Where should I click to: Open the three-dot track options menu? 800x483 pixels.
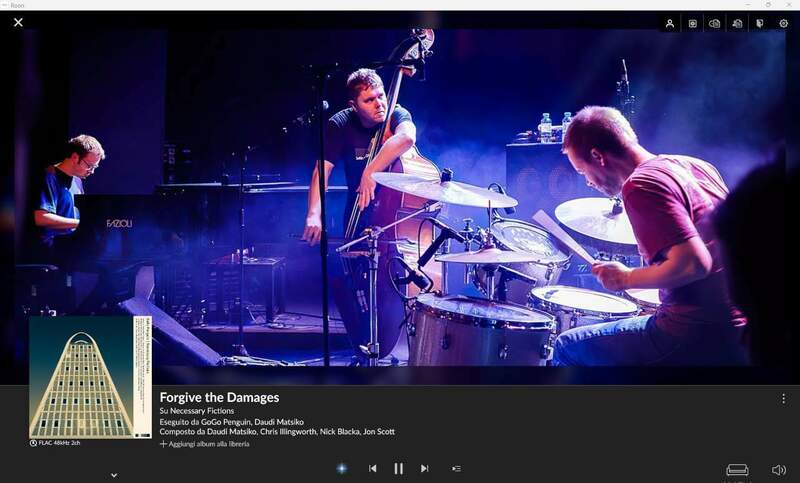(783, 398)
